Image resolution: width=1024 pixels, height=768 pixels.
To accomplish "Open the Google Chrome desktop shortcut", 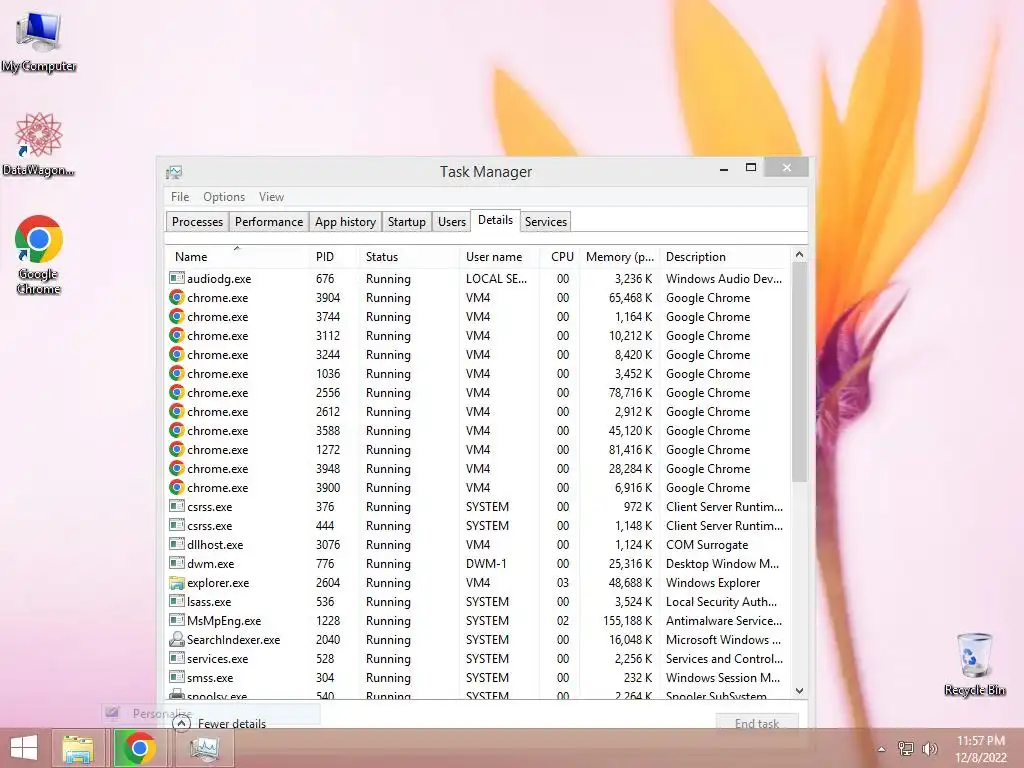I will pos(39,255).
